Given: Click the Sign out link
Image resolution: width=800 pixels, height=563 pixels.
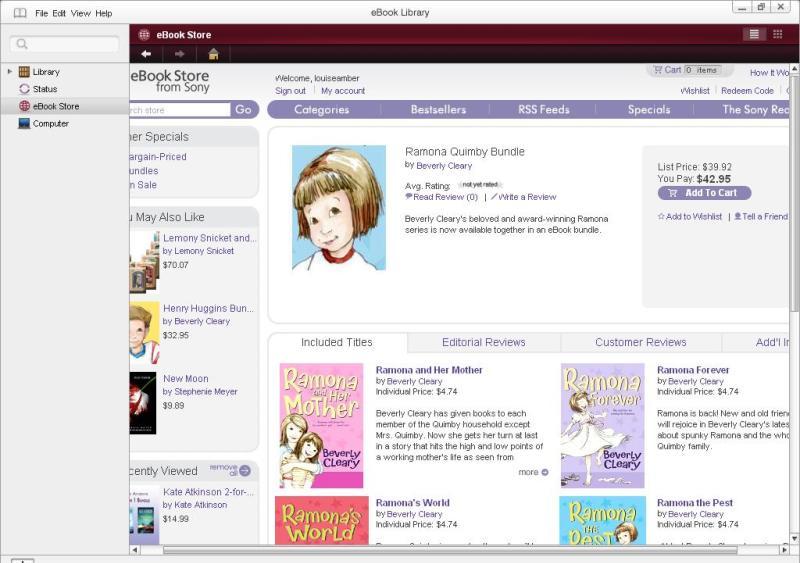Looking at the screenshot, I should pos(290,91).
